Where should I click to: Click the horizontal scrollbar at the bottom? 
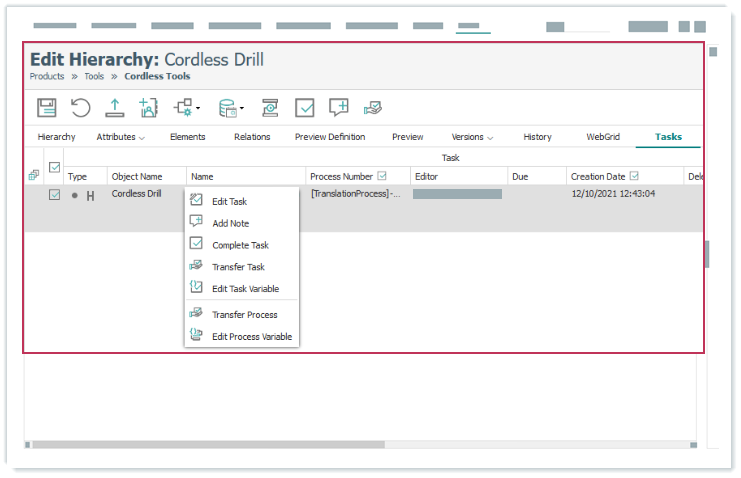tap(360, 444)
